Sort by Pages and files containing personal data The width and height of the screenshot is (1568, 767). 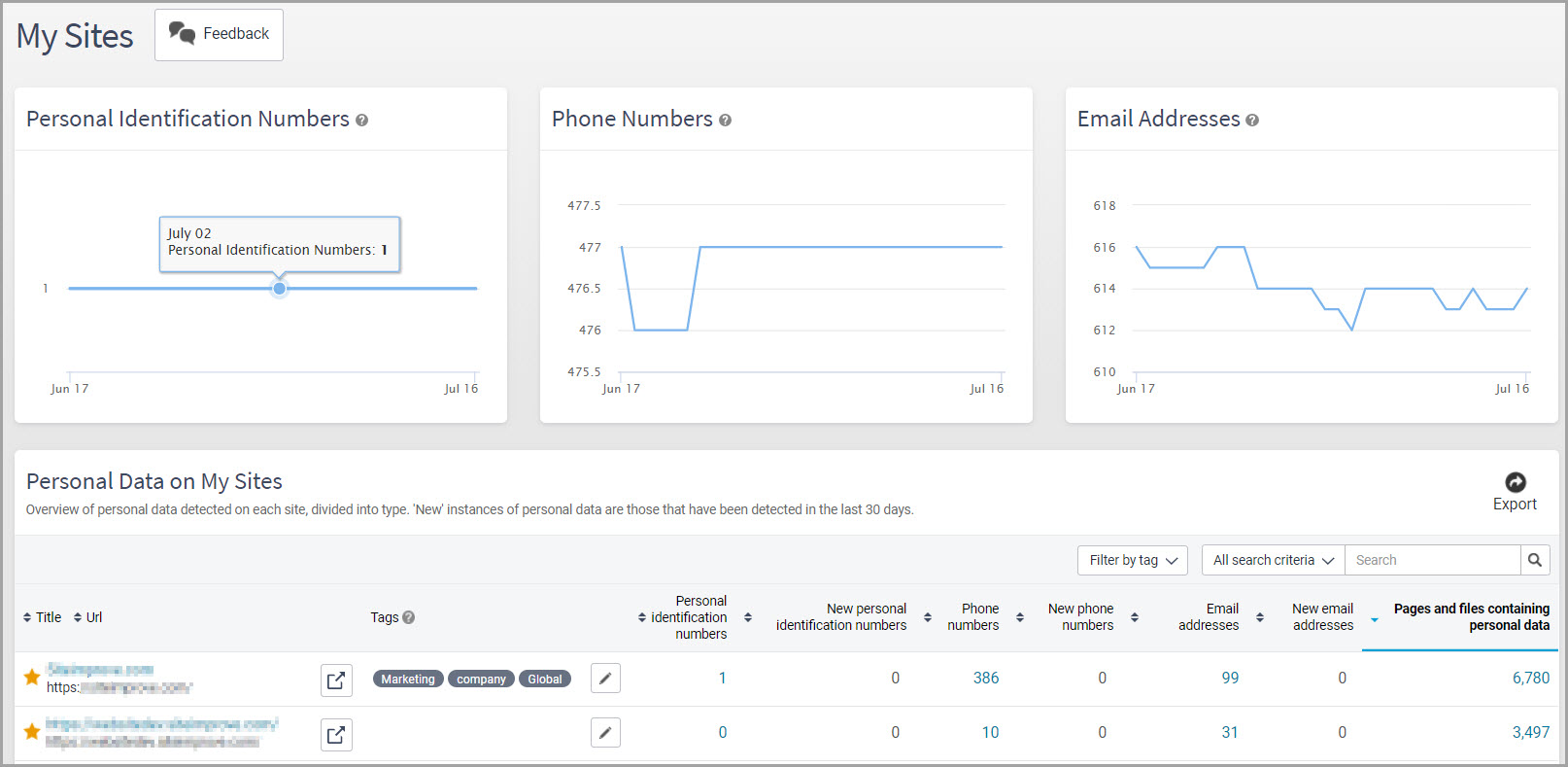1471,617
